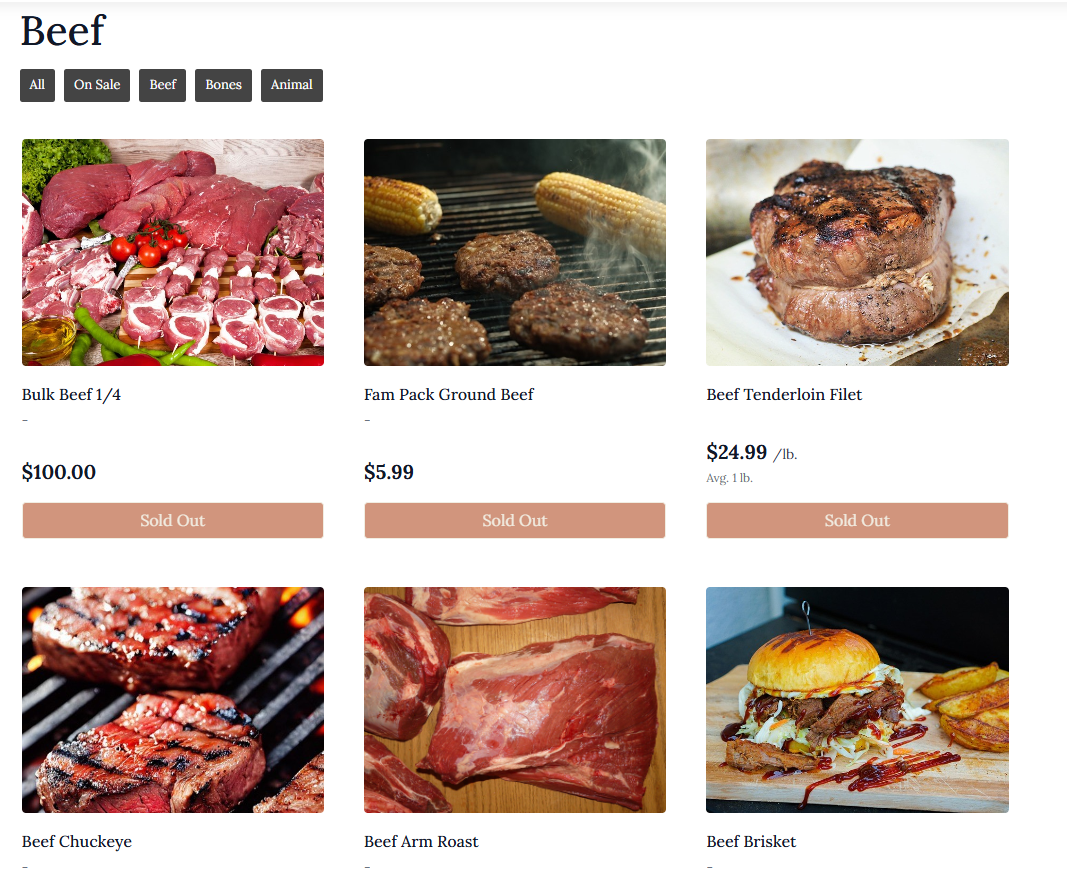Choose the Bones filter
Image resolution: width=1067 pixels, height=870 pixels.
(x=223, y=85)
